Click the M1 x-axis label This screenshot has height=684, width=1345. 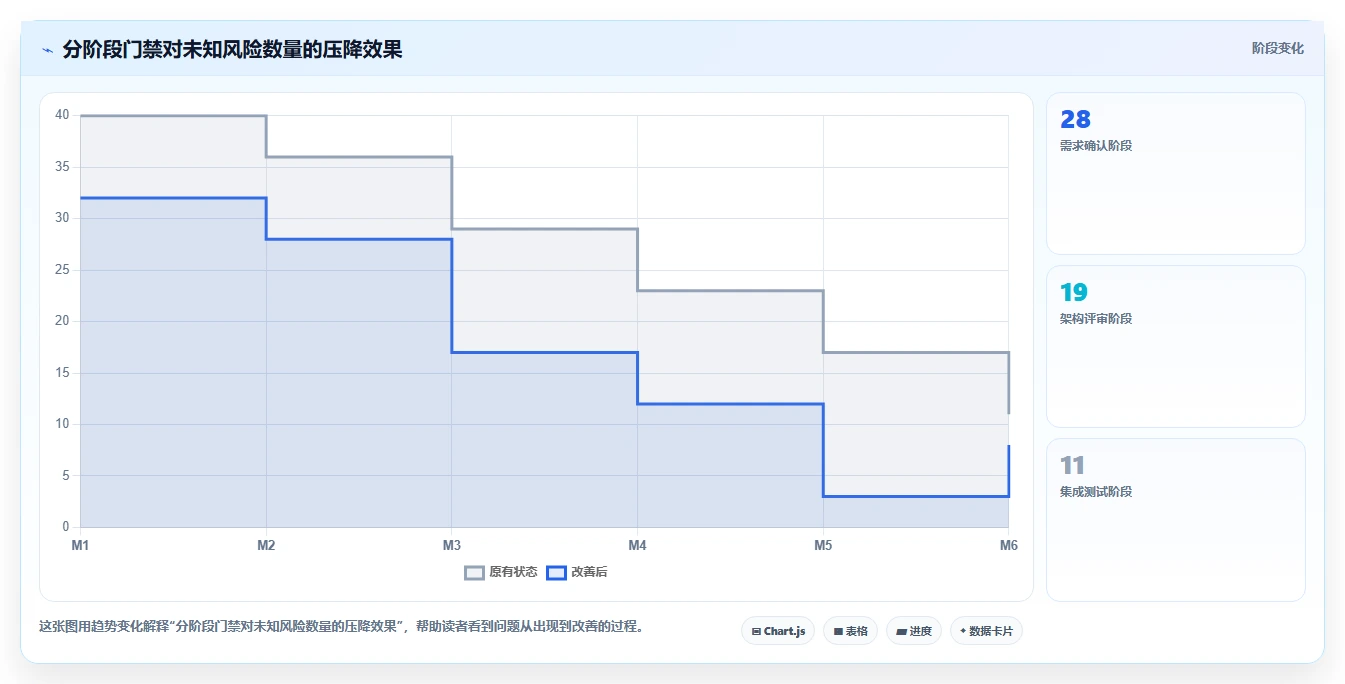80,545
